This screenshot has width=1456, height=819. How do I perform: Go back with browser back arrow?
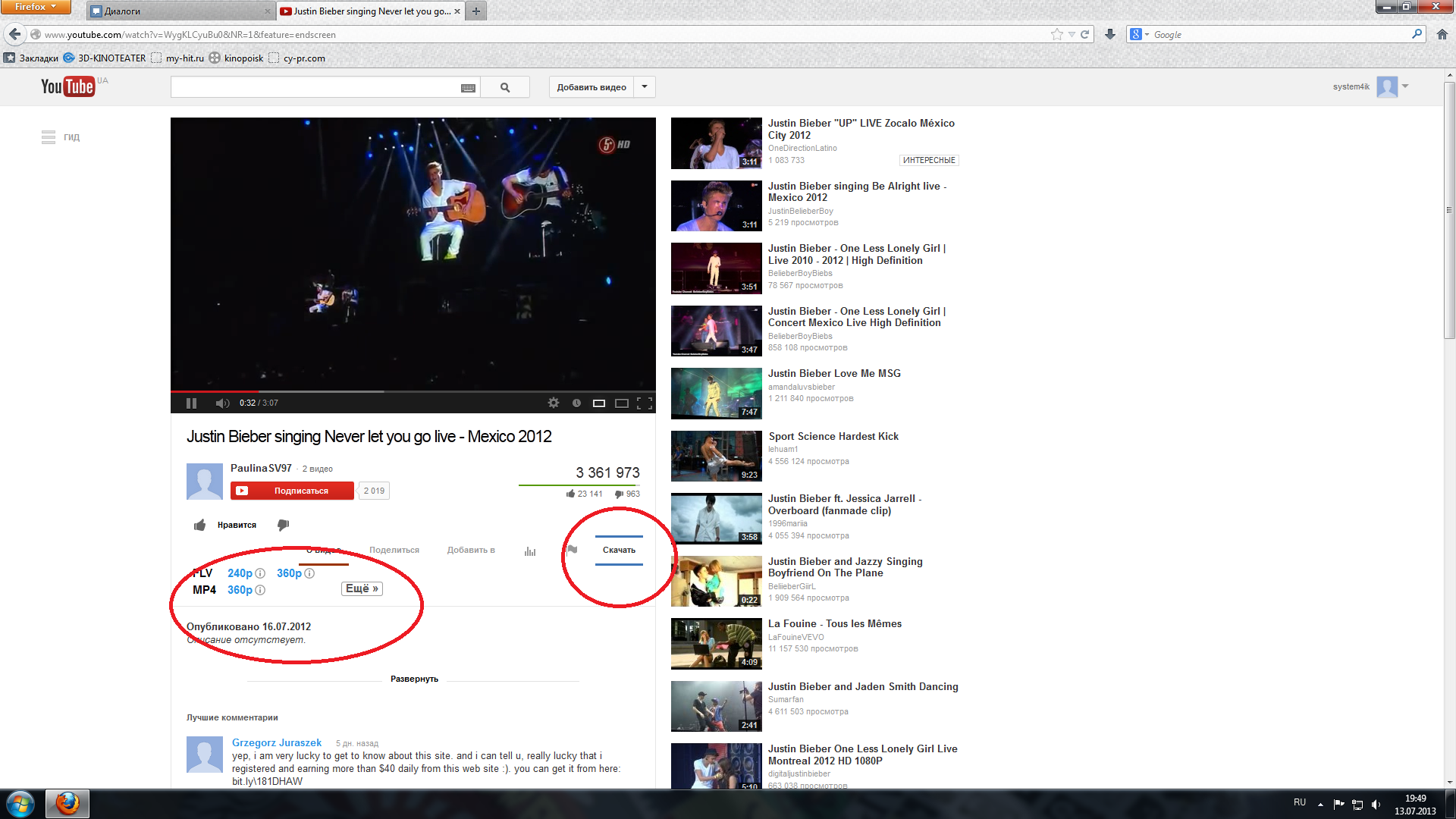[14, 34]
